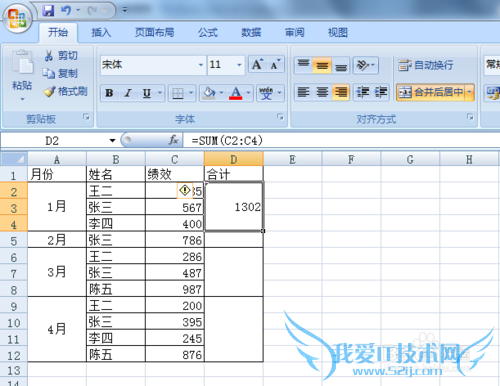Expand the font name dropdown list
Screen dimensions: 500x386
201,65
